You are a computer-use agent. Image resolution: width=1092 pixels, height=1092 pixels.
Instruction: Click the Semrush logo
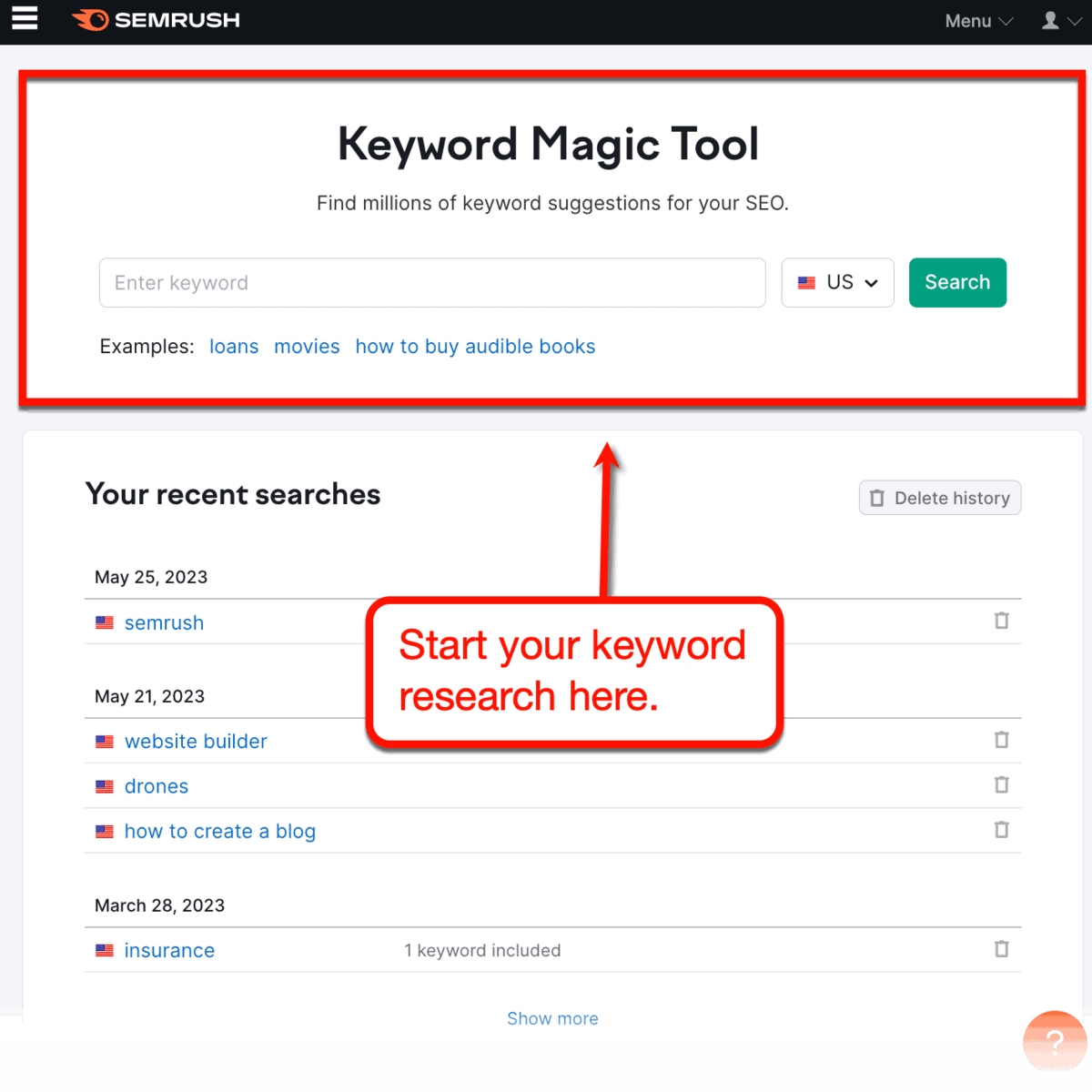tap(155, 20)
